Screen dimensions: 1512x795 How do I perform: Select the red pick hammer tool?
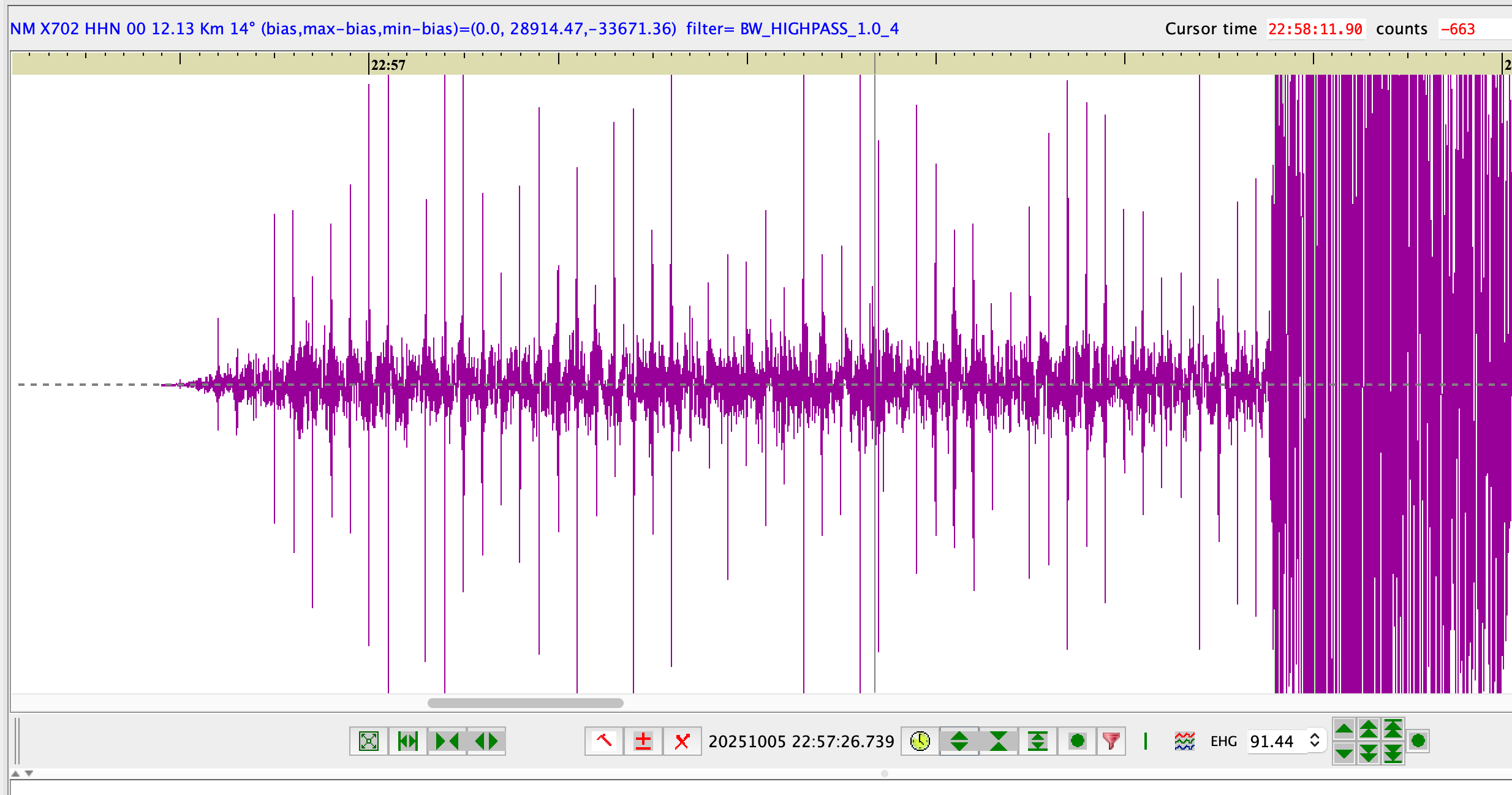pyautogui.click(x=604, y=741)
